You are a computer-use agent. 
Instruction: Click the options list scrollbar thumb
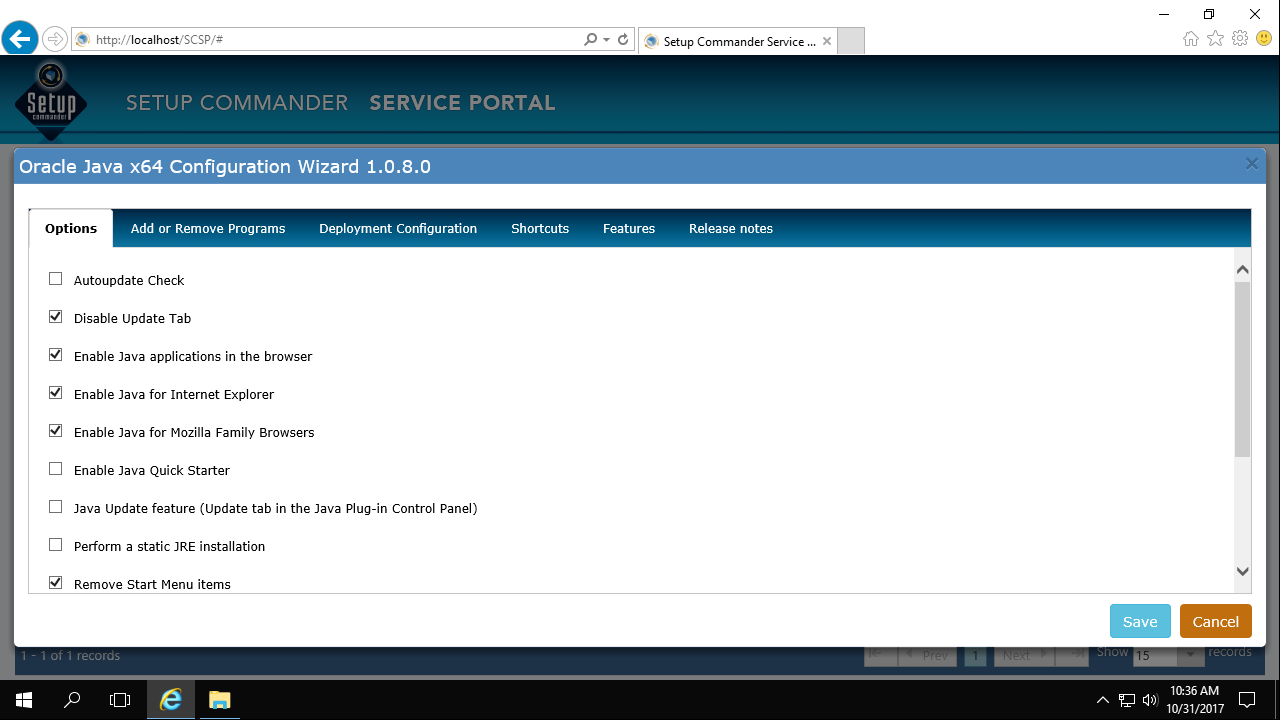(1243, 369)
